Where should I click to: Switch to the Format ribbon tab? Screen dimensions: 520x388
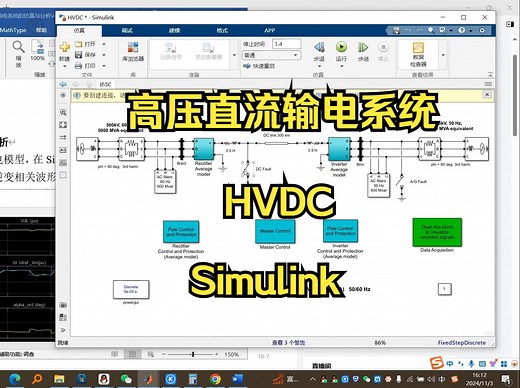click(x=222, y=30)
